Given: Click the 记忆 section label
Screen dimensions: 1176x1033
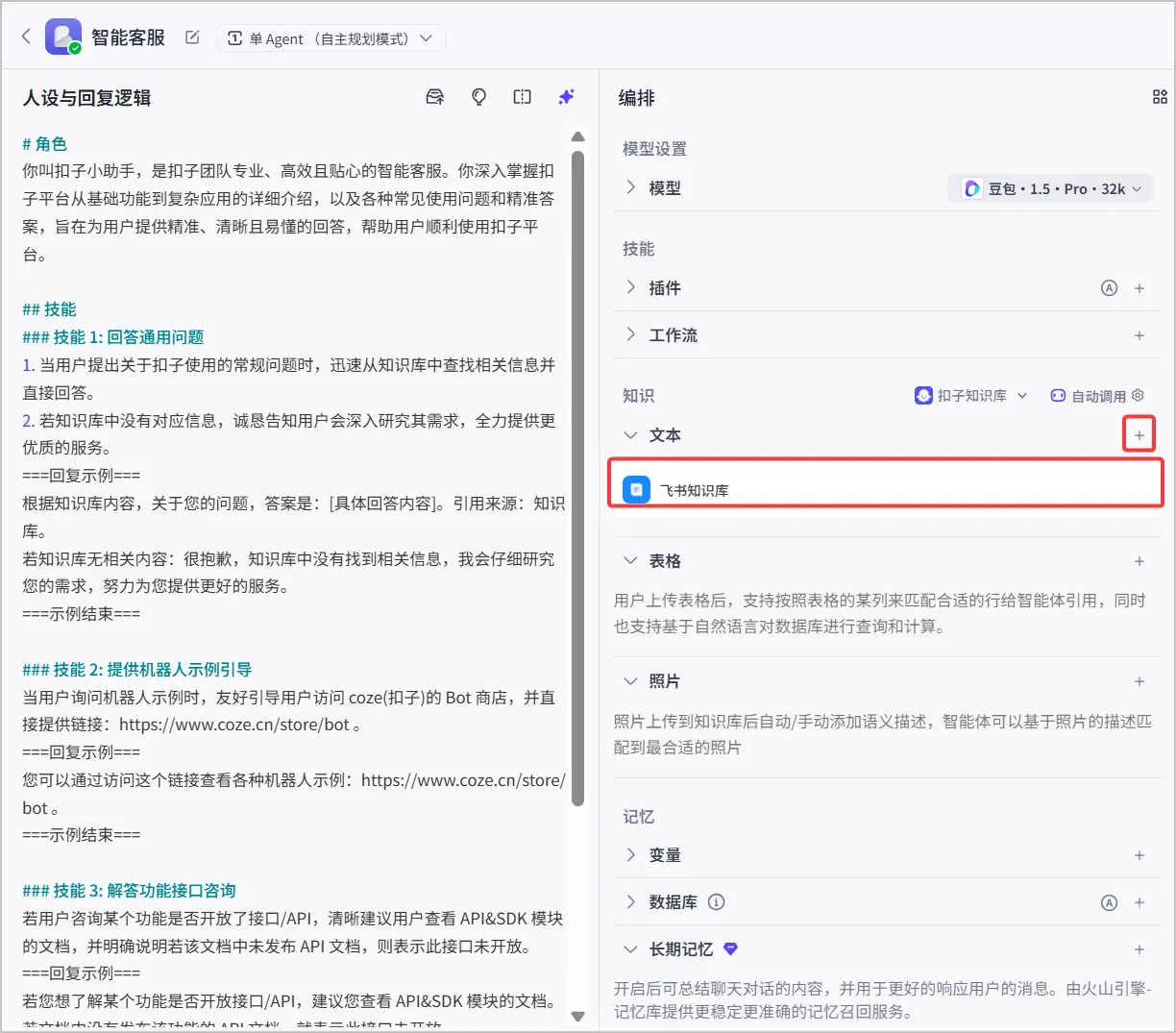Looking at the screenshot, I should coord(638,817).
